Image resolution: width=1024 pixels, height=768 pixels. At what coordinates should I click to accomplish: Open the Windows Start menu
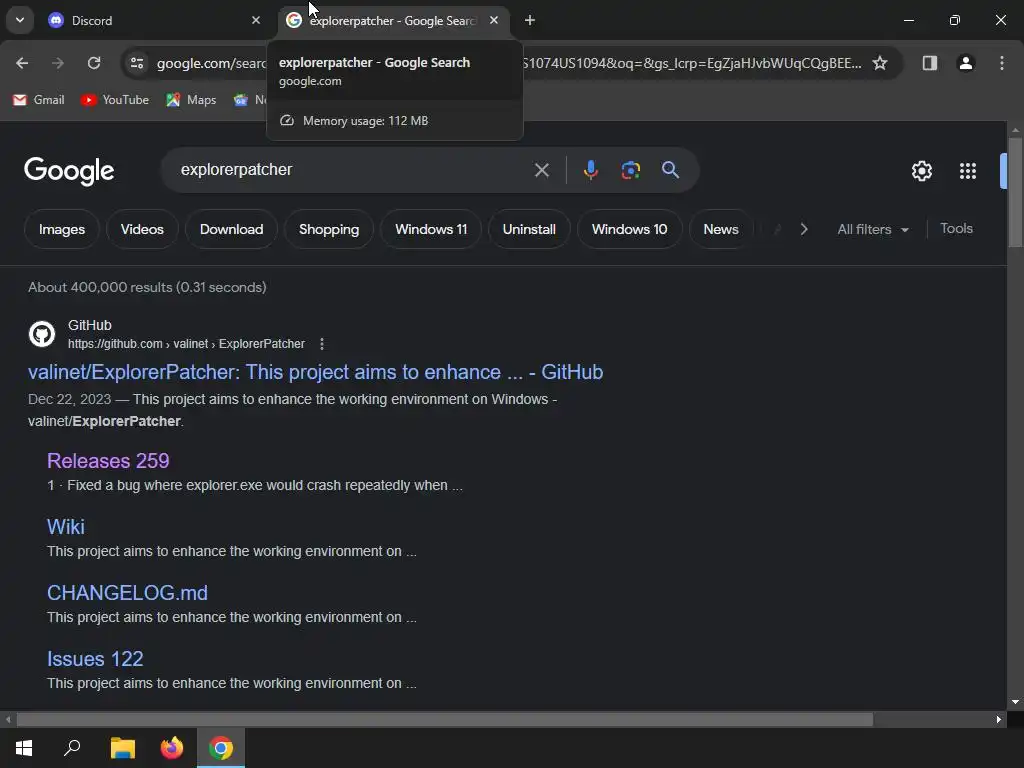click(24, 748)
